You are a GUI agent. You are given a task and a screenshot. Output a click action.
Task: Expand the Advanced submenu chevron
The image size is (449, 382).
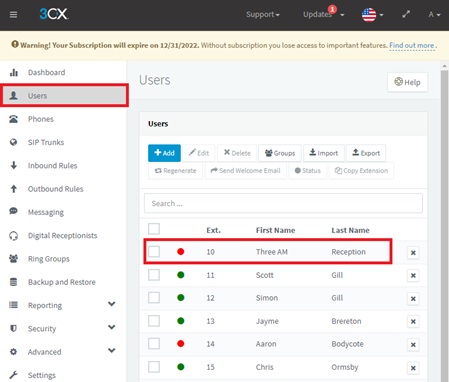click(x=112, y=351)
